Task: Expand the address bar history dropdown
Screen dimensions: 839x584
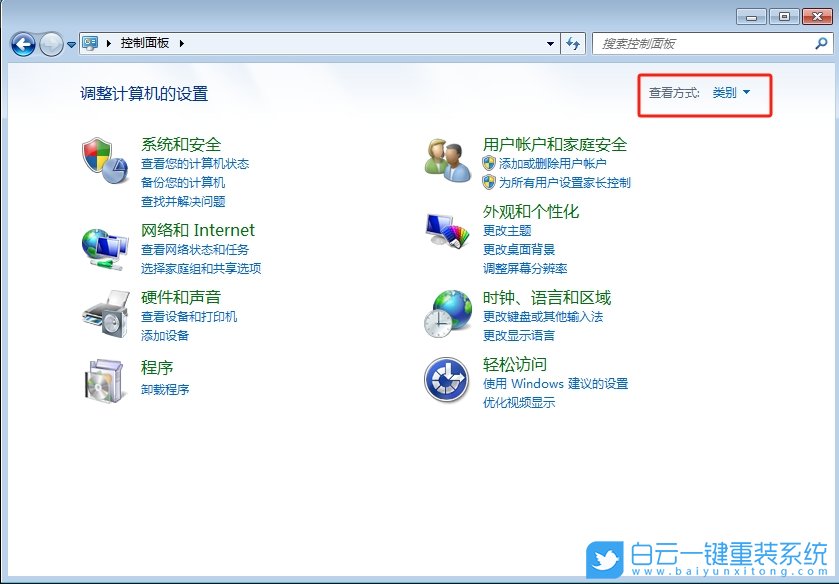Action: (x=550, y=44)
